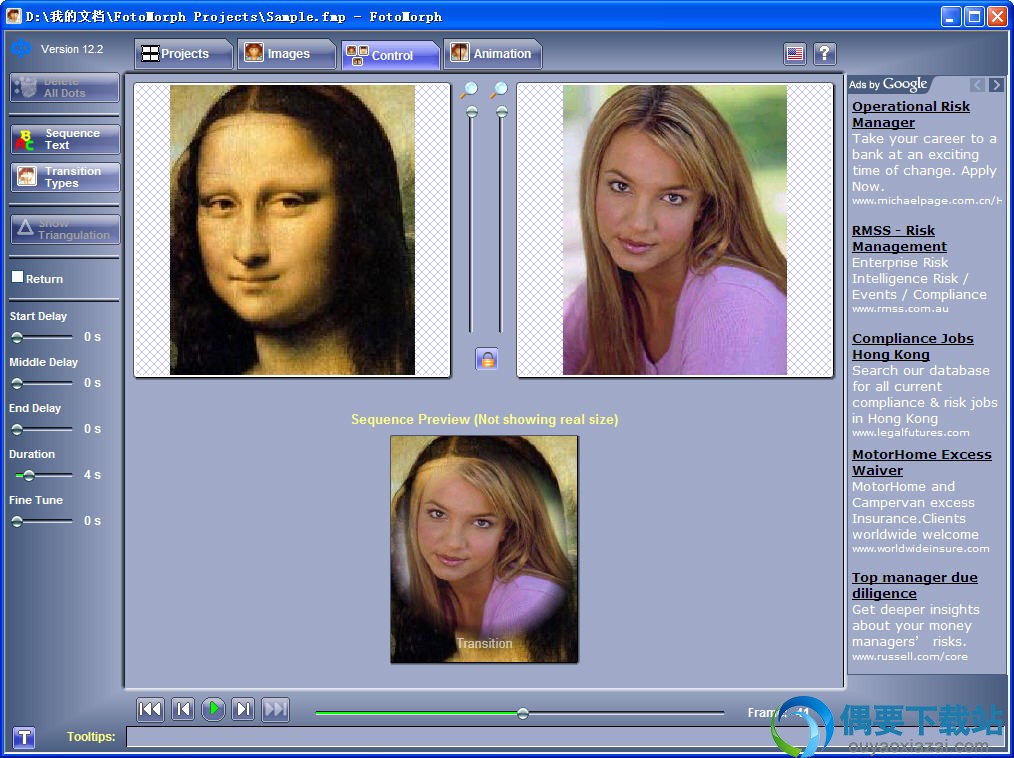1014x758 pixels.
Task: Open Transition Types options
Action: pyautogui.click(x=65, y=177)
